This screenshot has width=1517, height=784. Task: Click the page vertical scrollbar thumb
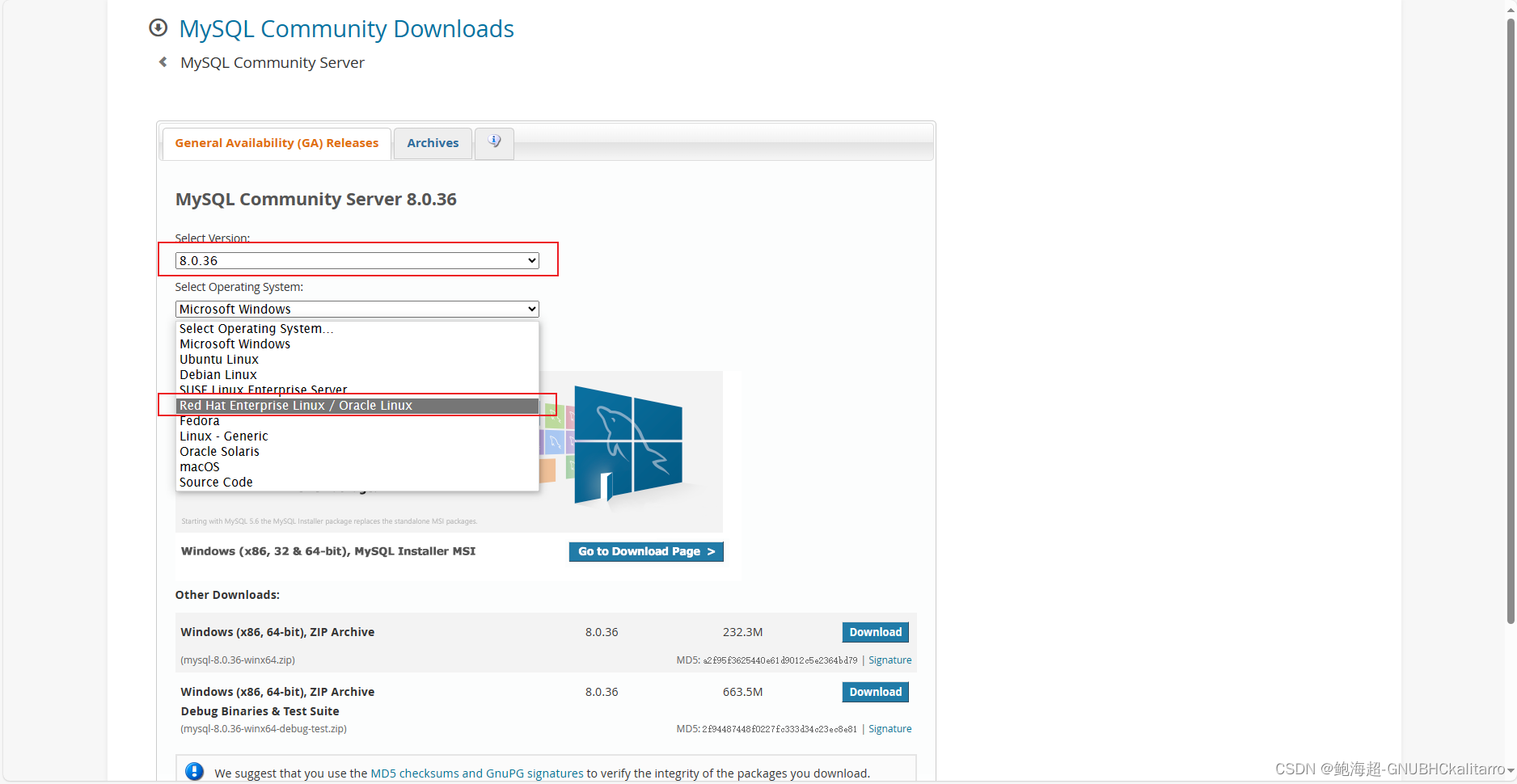[x=1510, y=321]
